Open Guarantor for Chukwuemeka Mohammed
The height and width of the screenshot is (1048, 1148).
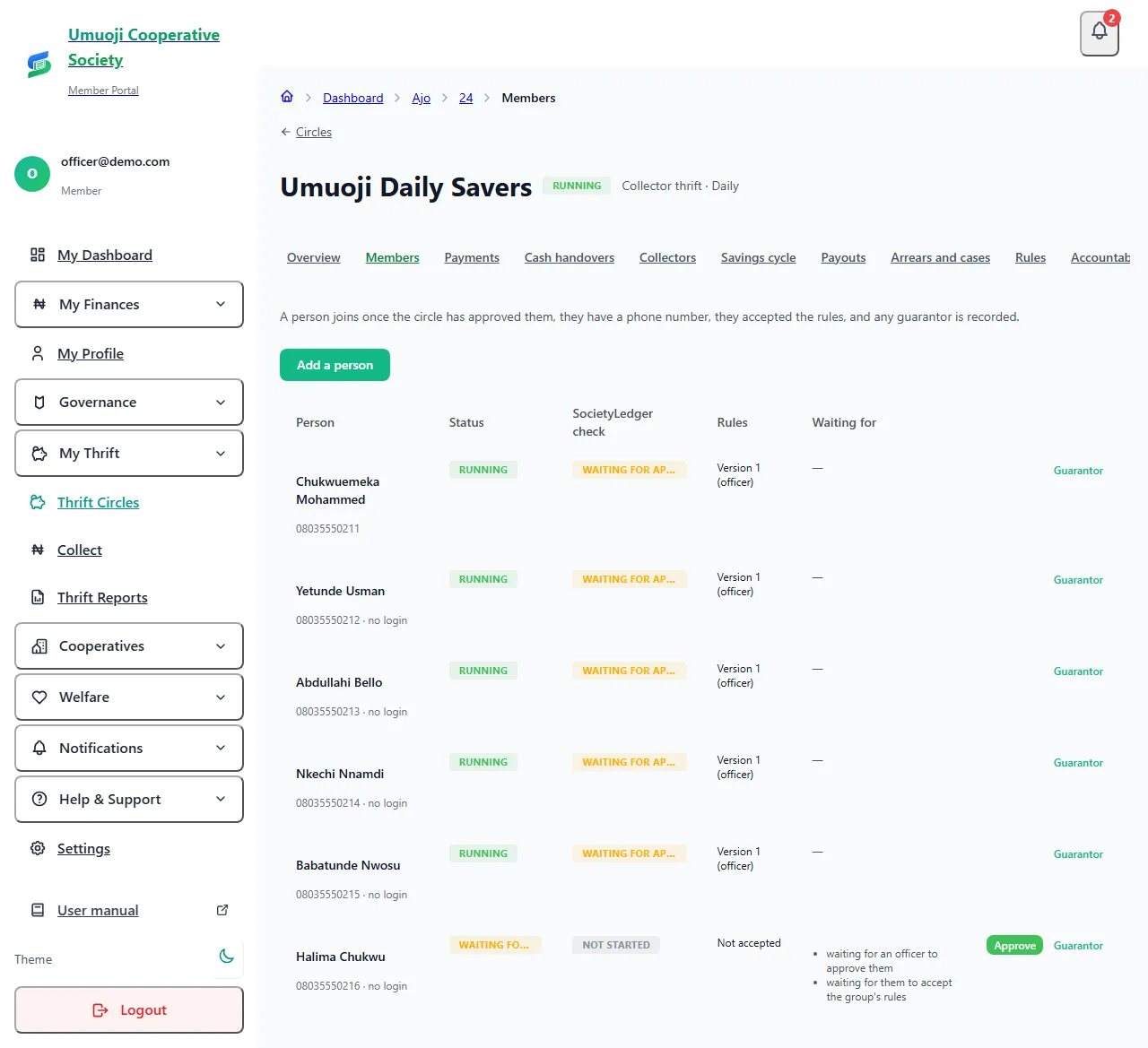click(1078, 471)
